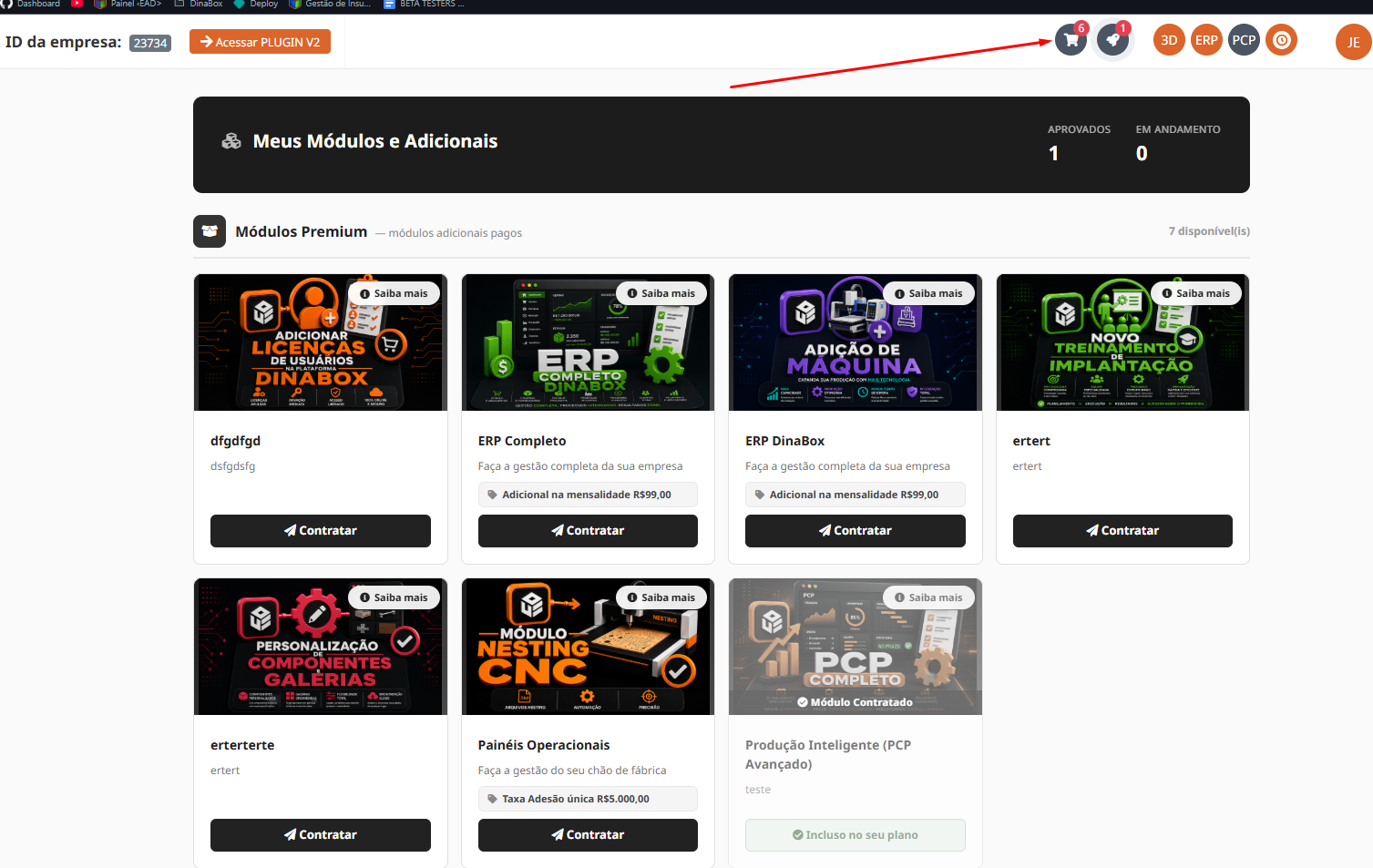Viewport: 1373px width, 868px height.
Task: Click the box icon beside Módulos Premium
Action: 210,231
